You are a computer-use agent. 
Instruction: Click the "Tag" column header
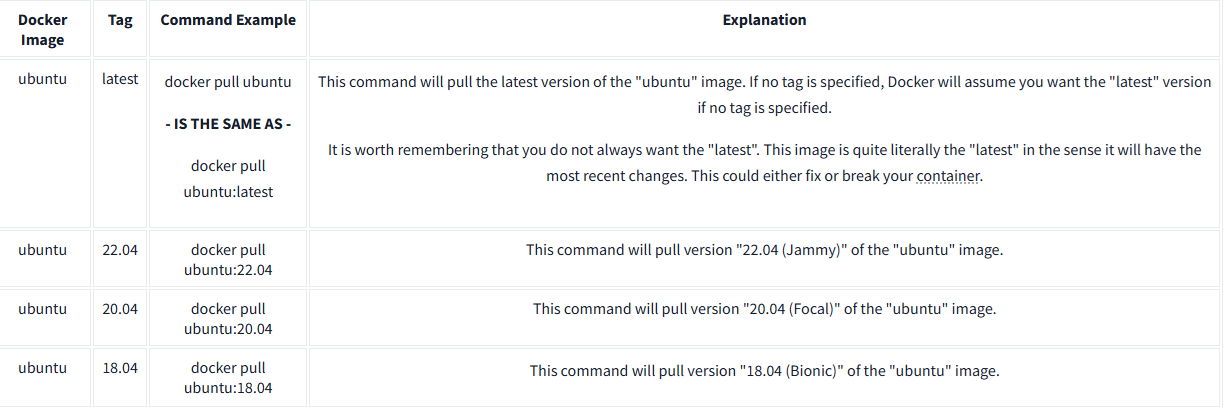(x=120, y=20)
